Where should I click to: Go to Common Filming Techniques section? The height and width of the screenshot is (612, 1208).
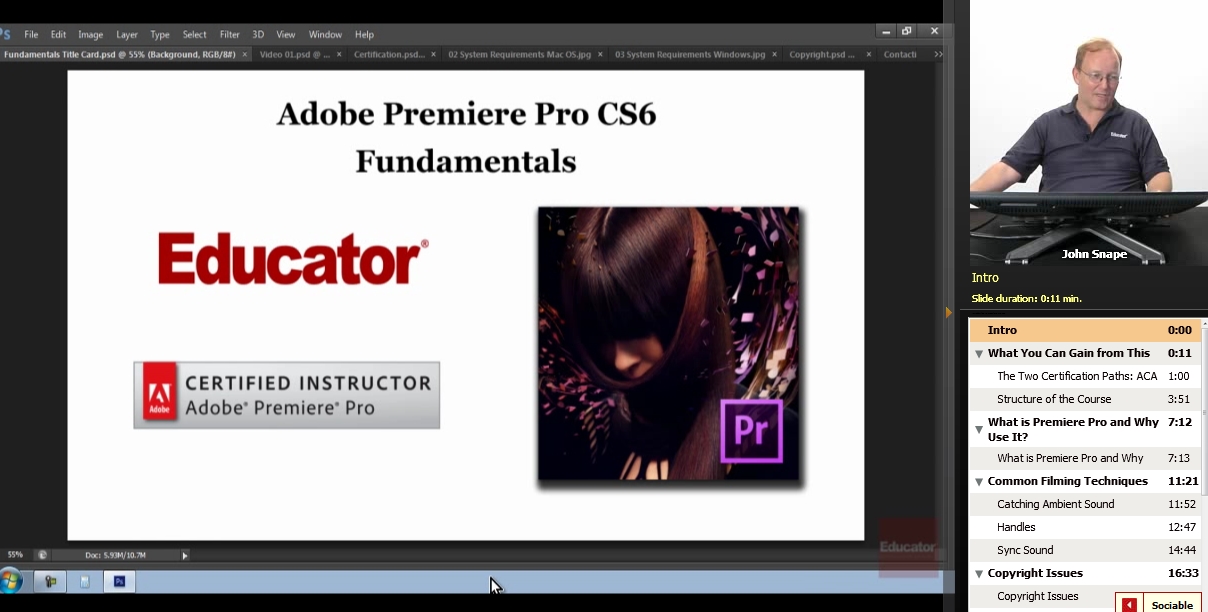point(1067,481)
